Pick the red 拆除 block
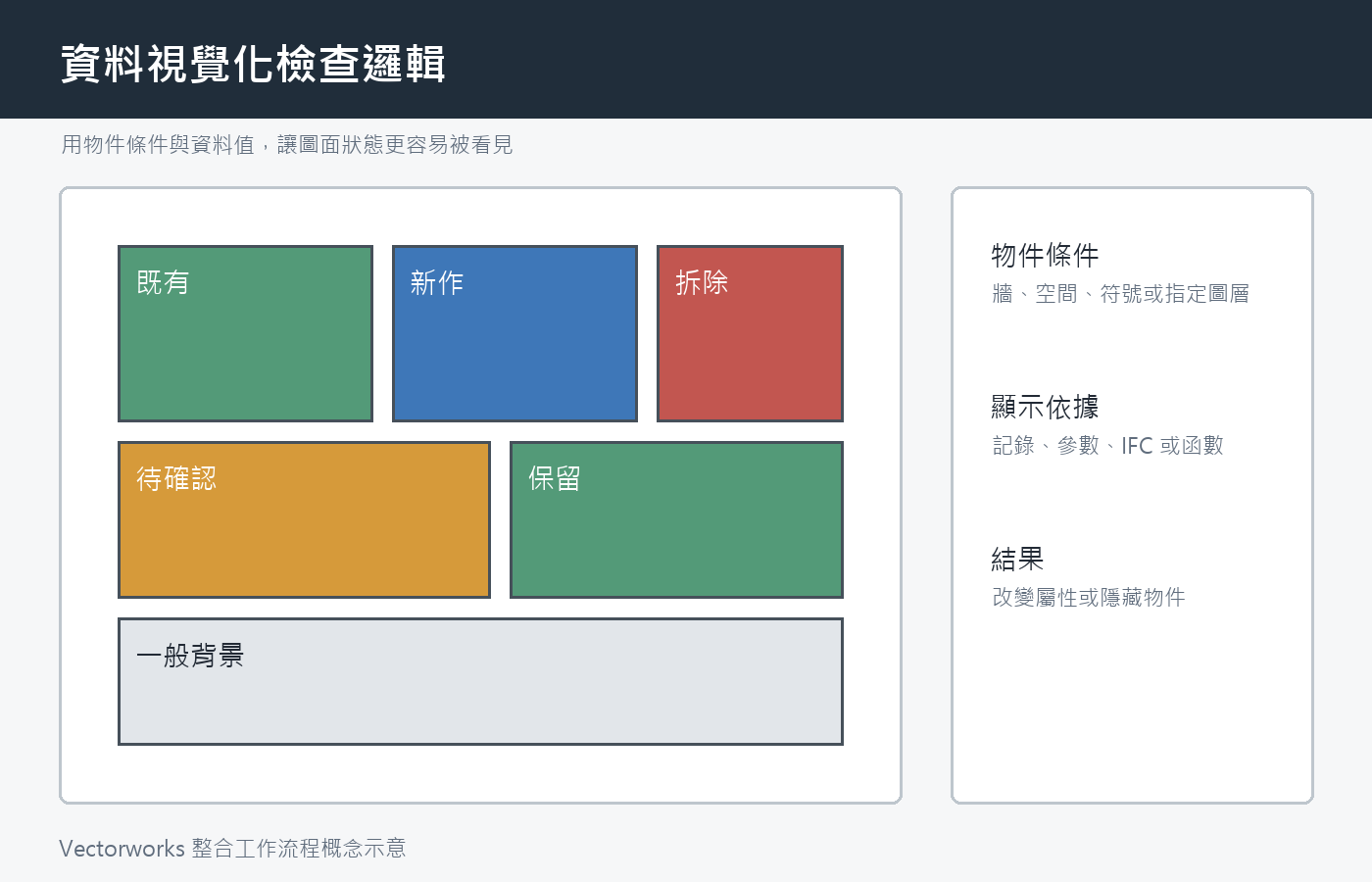Viewport: 1372px width, 882px height. tap(750, 333)
